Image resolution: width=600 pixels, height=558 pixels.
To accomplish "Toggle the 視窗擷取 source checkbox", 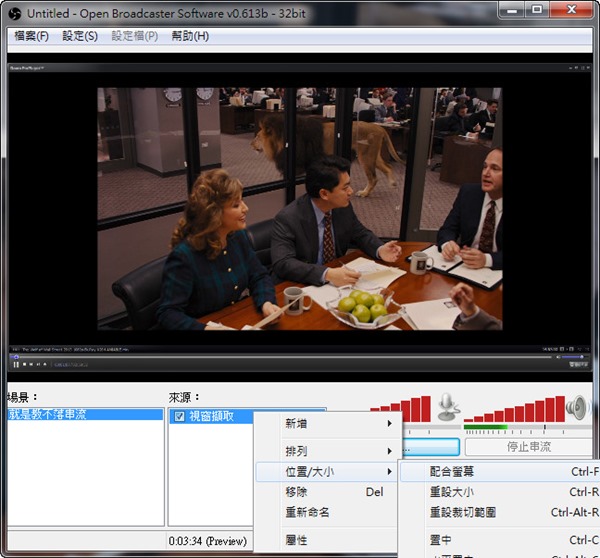I will 179,416.
